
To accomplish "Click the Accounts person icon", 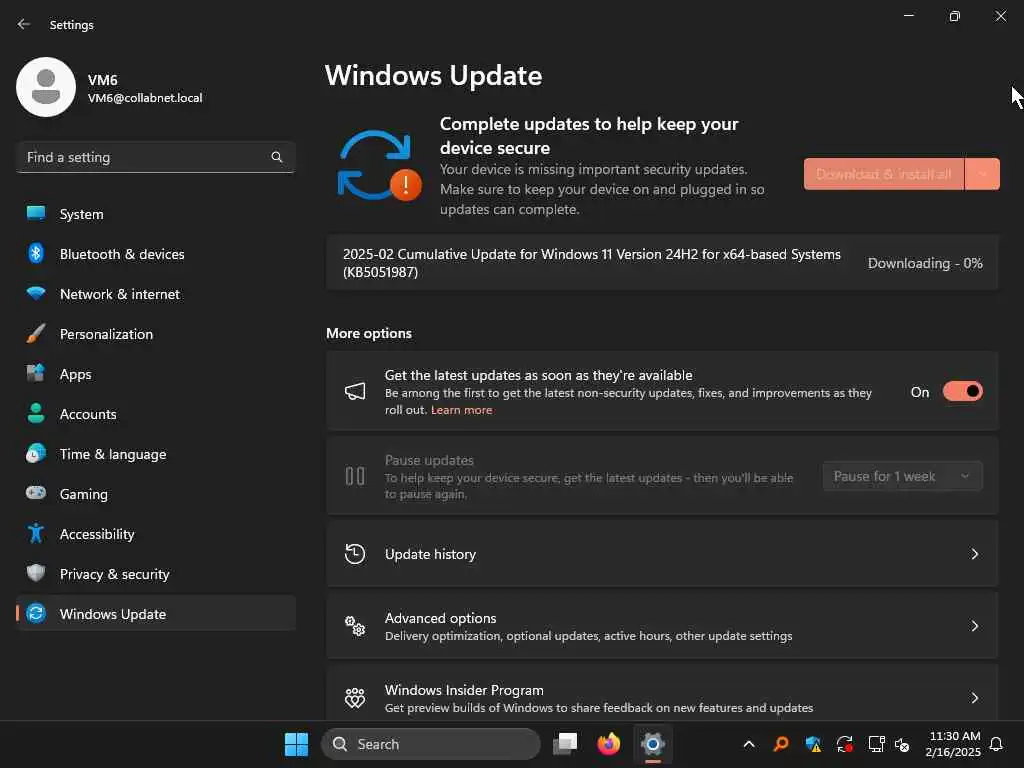I will pos(36,413).
